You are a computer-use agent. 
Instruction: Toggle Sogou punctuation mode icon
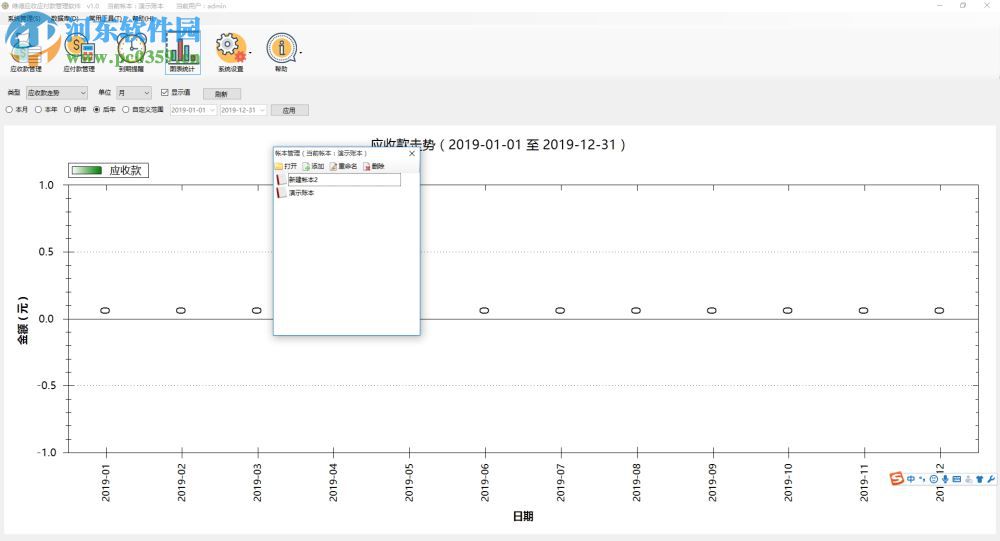[x=922, y=479]
